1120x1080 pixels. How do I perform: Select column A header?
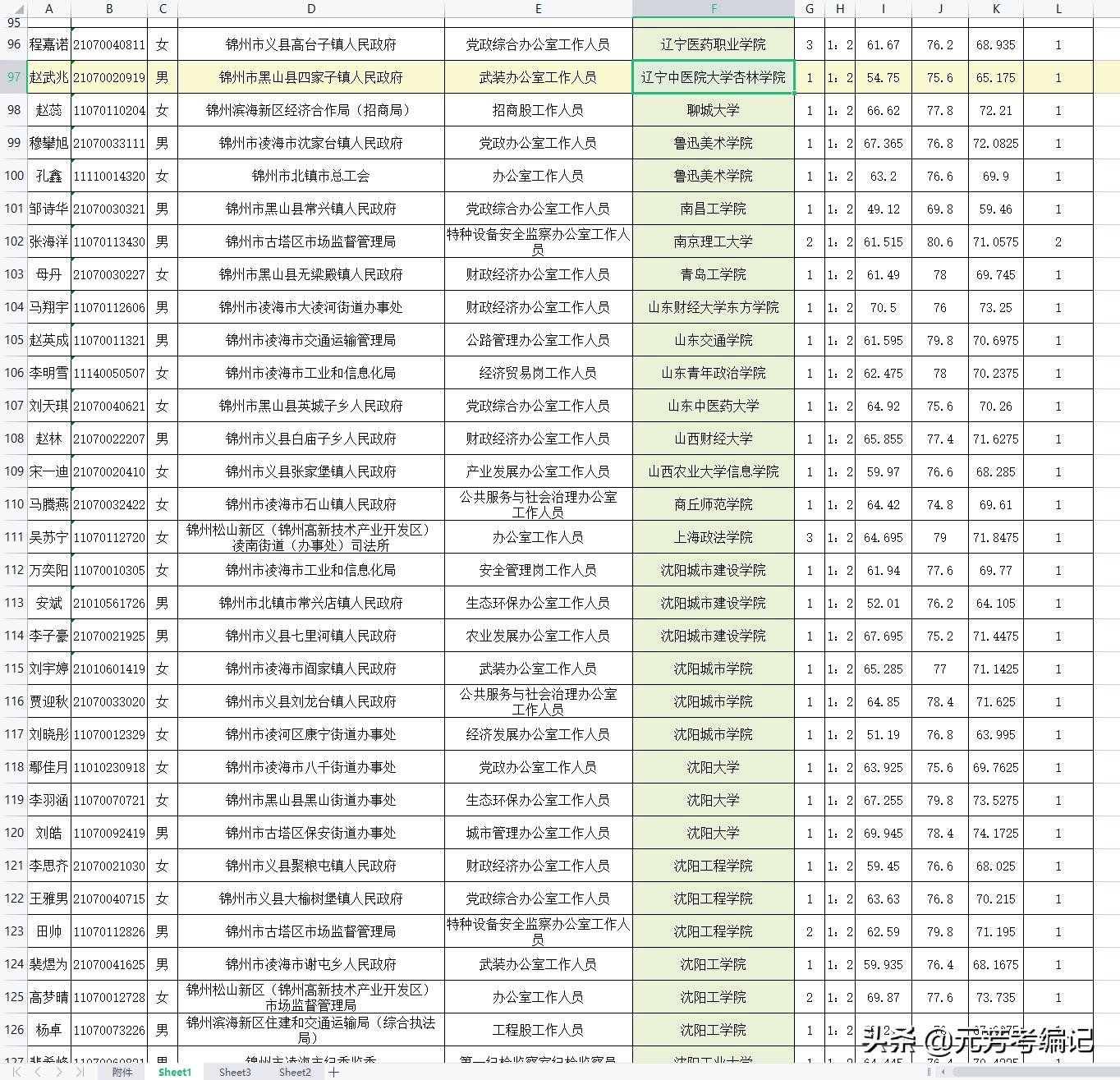(49, 8)
